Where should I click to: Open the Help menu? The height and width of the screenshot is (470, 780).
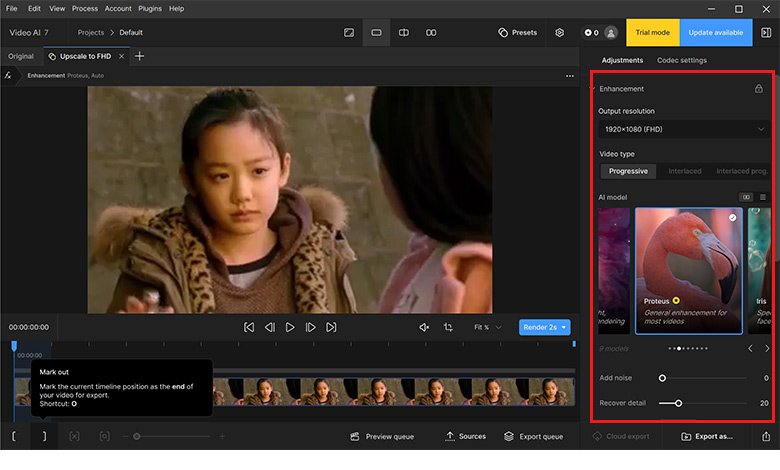tap(176, 8)
